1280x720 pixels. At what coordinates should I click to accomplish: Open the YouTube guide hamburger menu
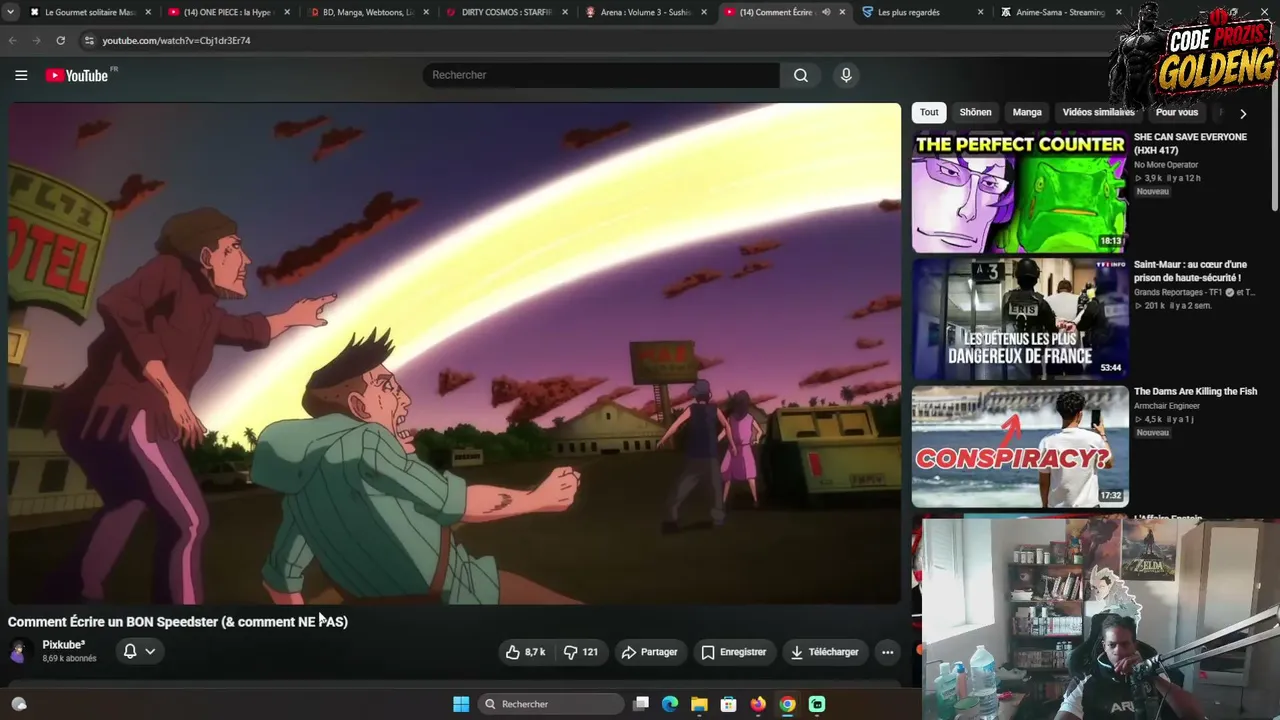21,75
